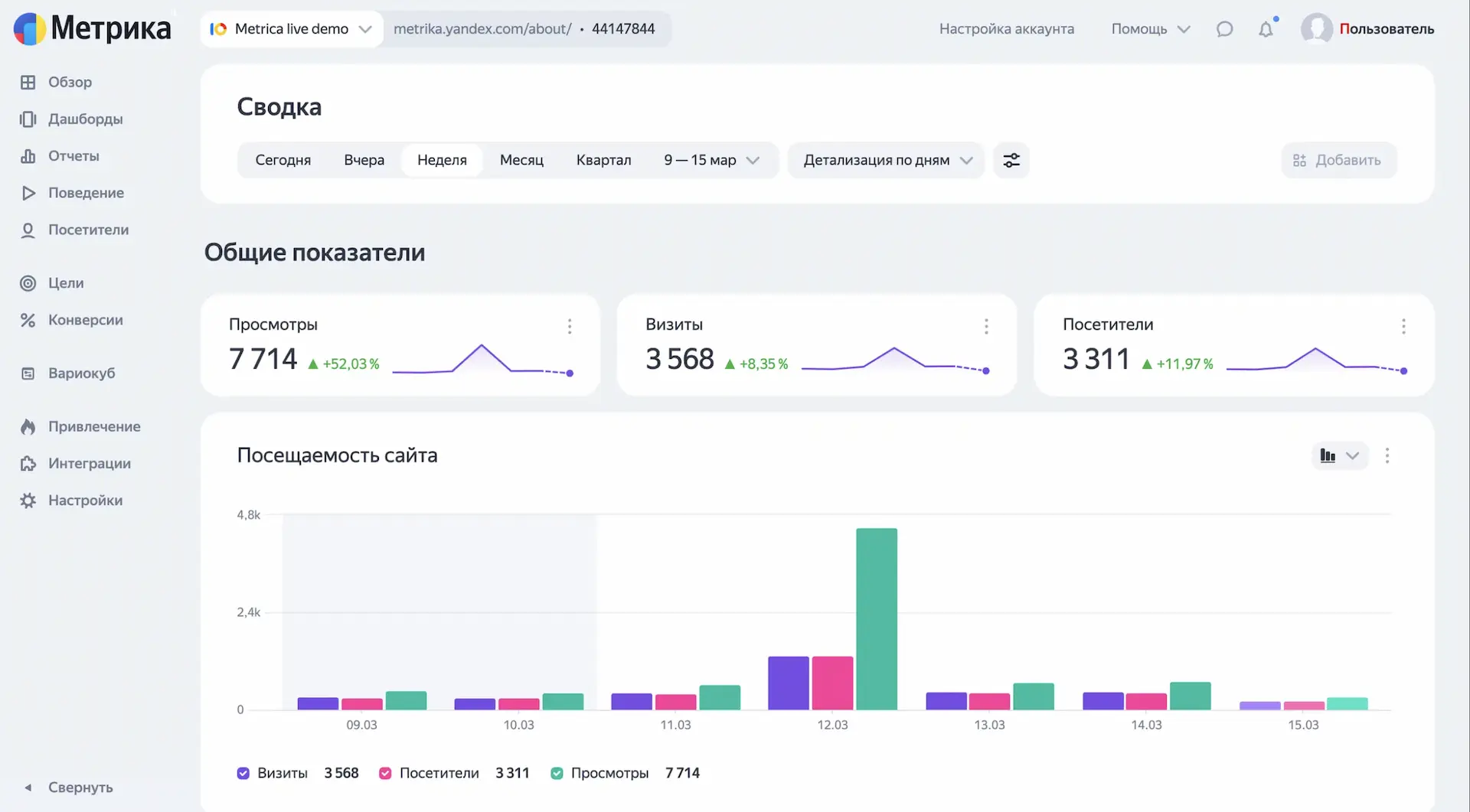The height and width of the screenshot is (812, 1470).
Task: Open the Настройка аккаунта link
Action: coord(1006,29)
